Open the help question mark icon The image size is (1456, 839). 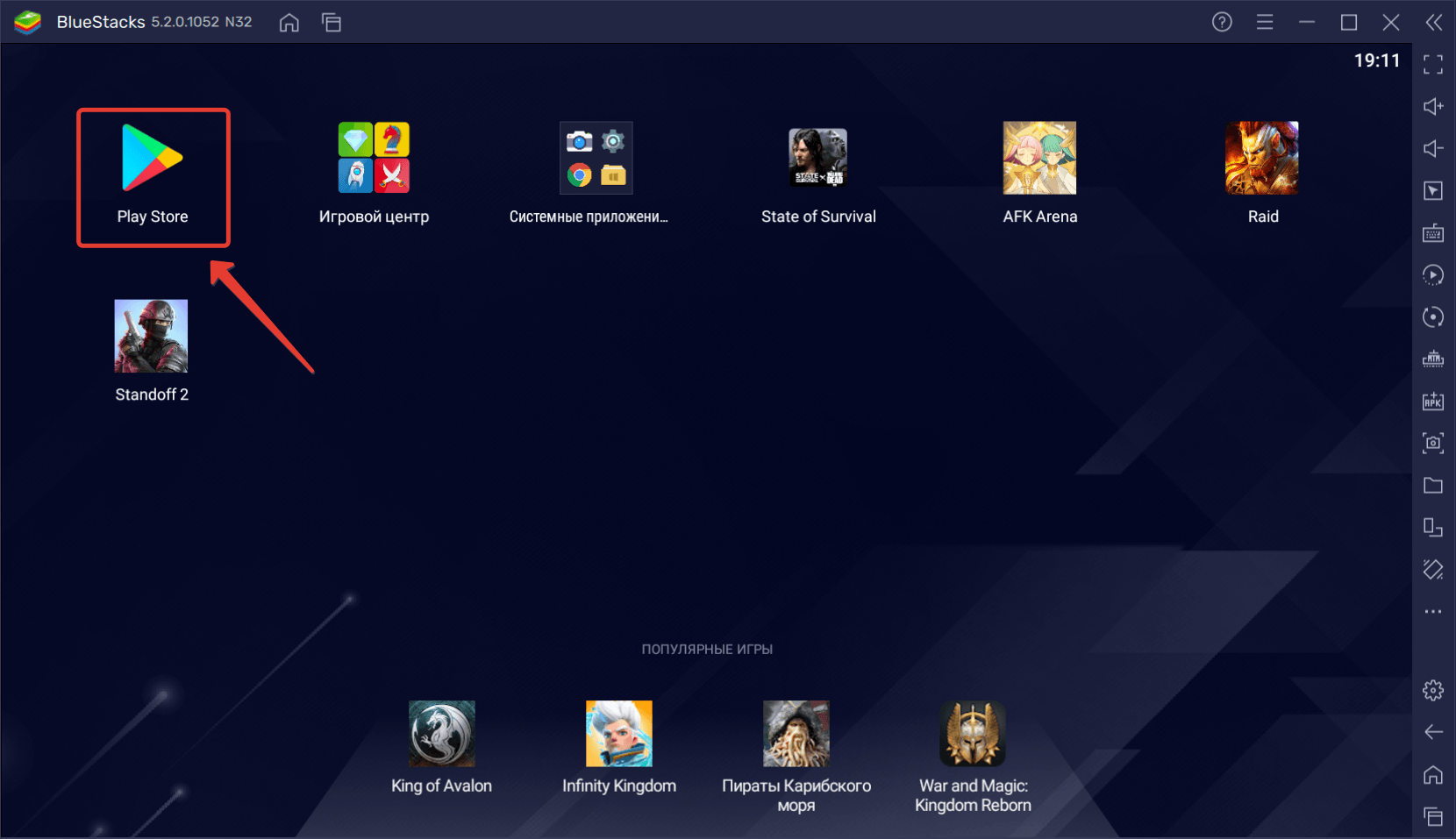click(1222, 22)
